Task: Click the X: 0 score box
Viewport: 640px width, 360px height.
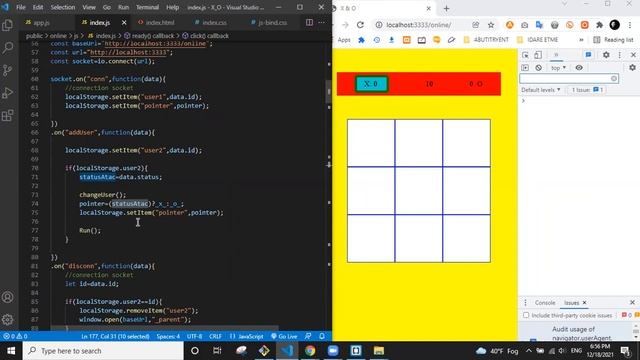Action: coord(371,84)
